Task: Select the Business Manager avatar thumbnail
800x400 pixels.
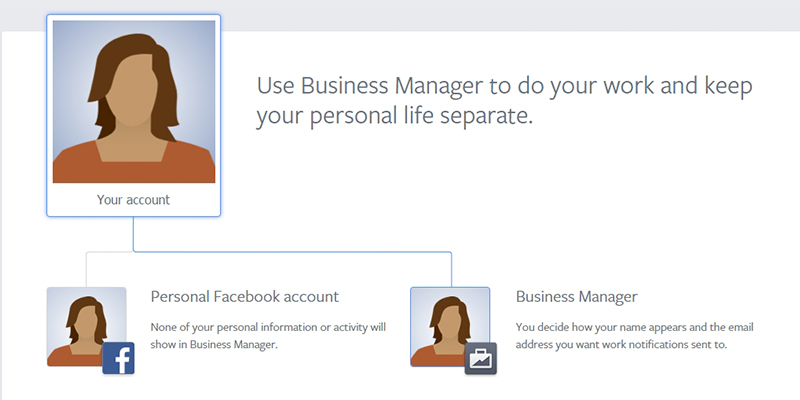Action: [450, 327]
